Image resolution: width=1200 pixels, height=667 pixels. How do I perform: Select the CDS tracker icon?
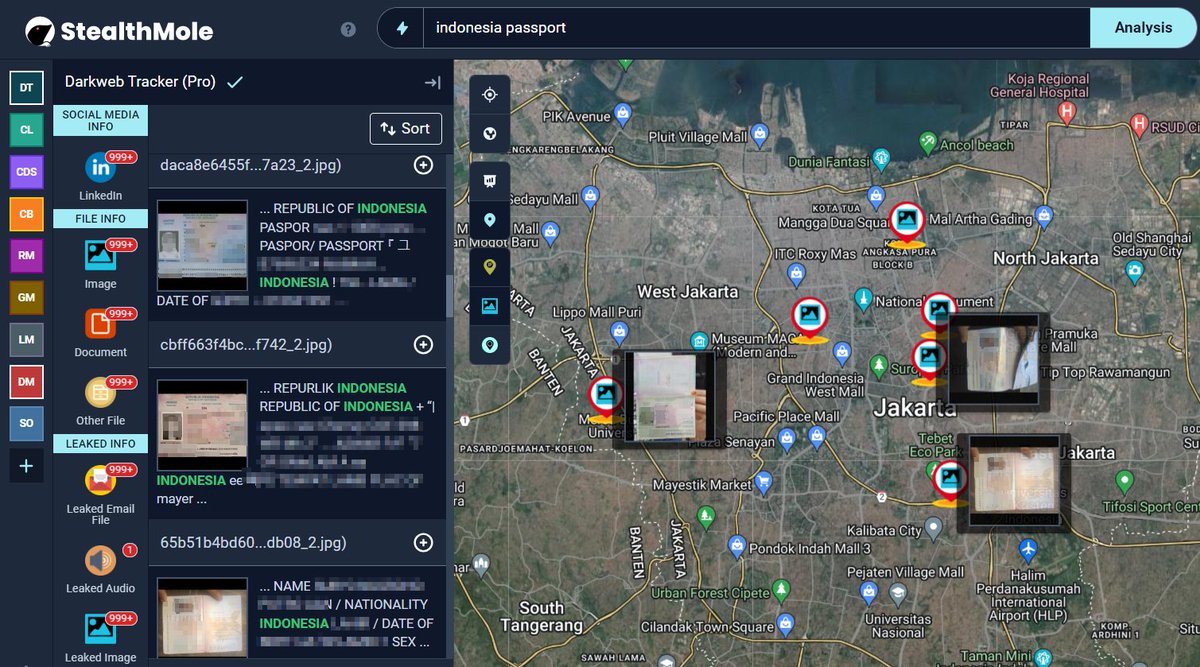click(x=26, y=171)
